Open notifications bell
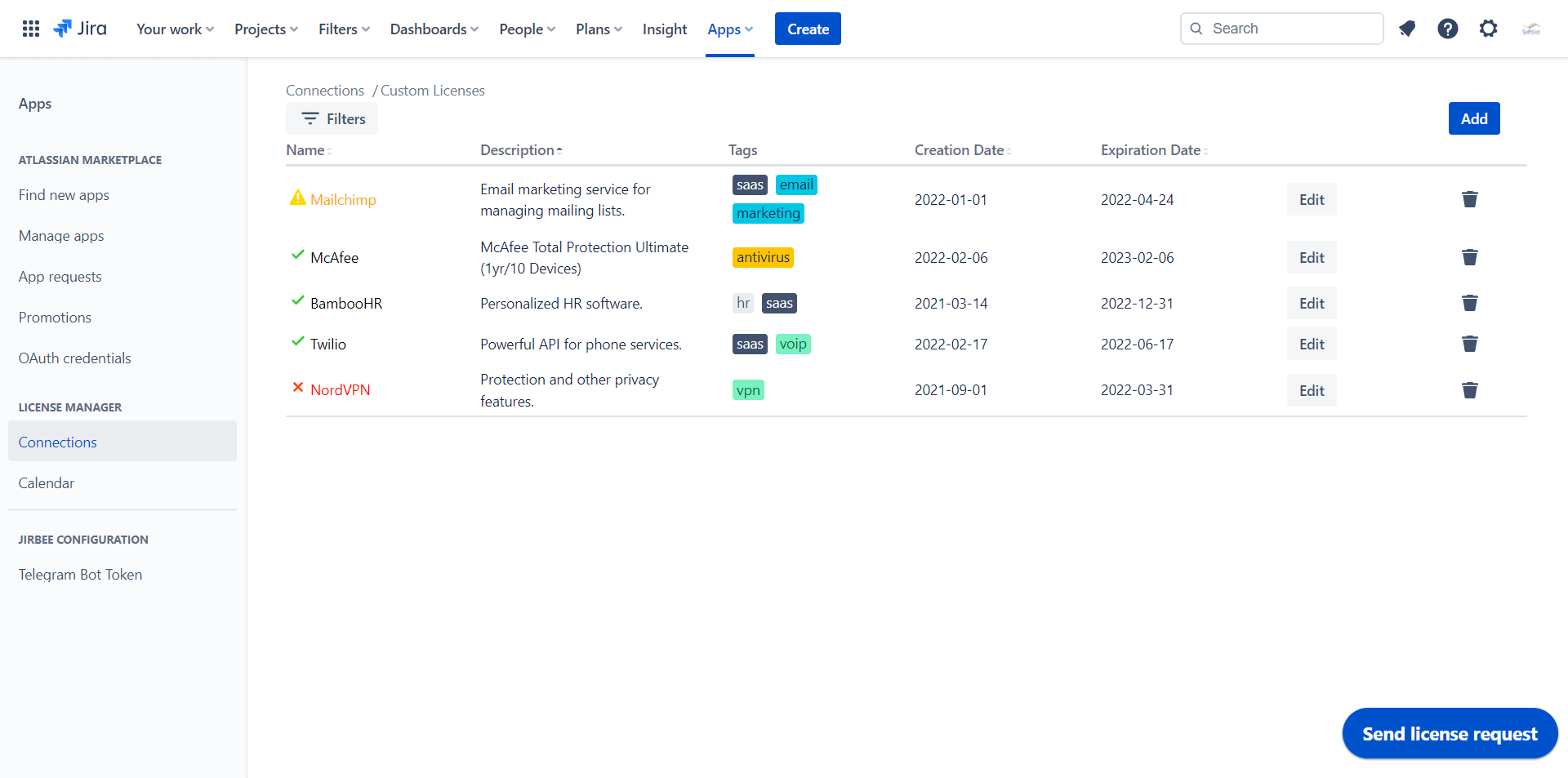Screen dimensions: 1568x778 (1407, 29)
